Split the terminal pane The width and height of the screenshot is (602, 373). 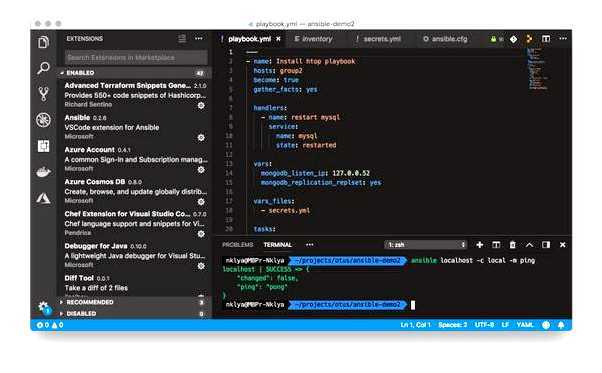point(496,245)
